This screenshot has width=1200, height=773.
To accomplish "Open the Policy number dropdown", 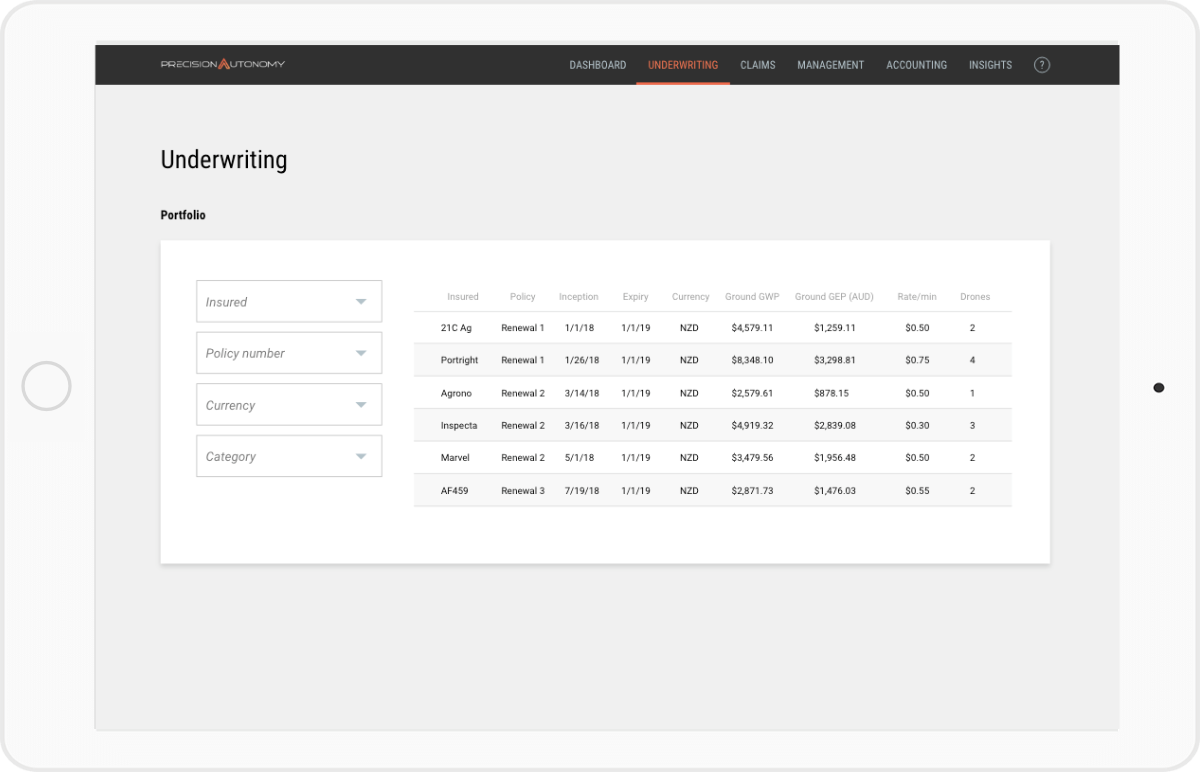I will point(288,353).
